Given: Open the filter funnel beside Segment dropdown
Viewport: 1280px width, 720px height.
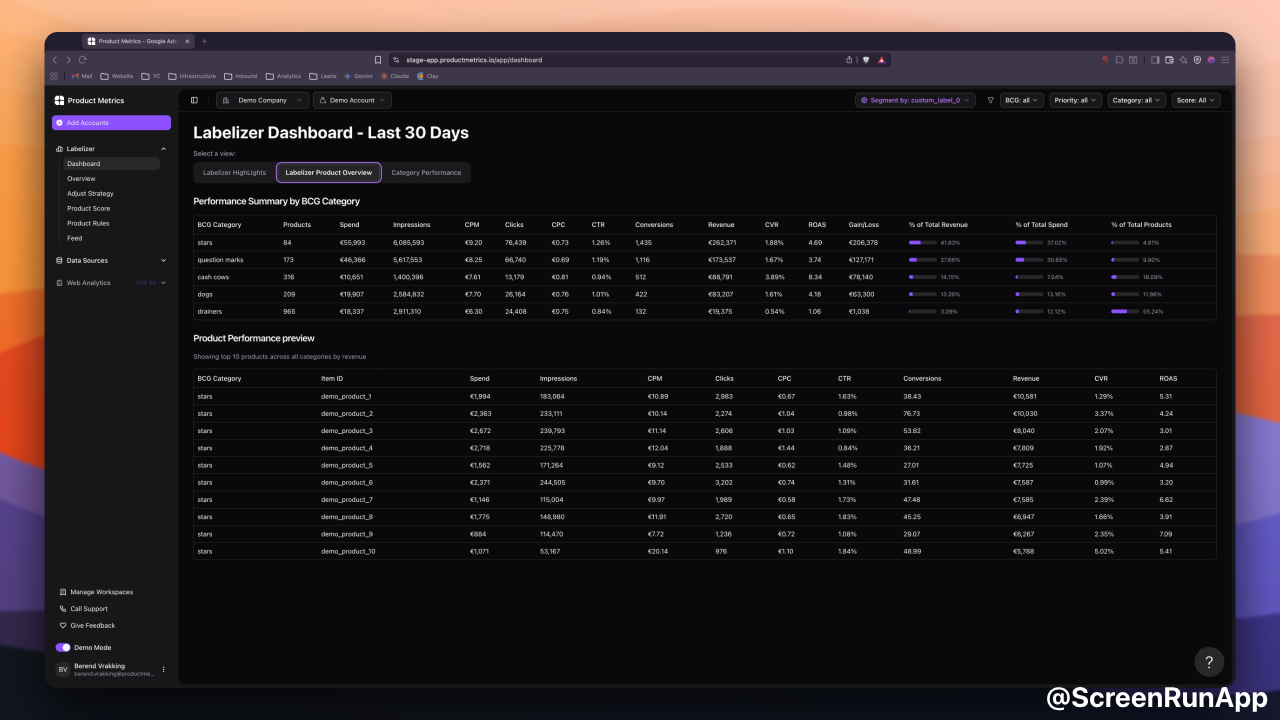Looking at the screenshot, I should [x=990, y=100].
